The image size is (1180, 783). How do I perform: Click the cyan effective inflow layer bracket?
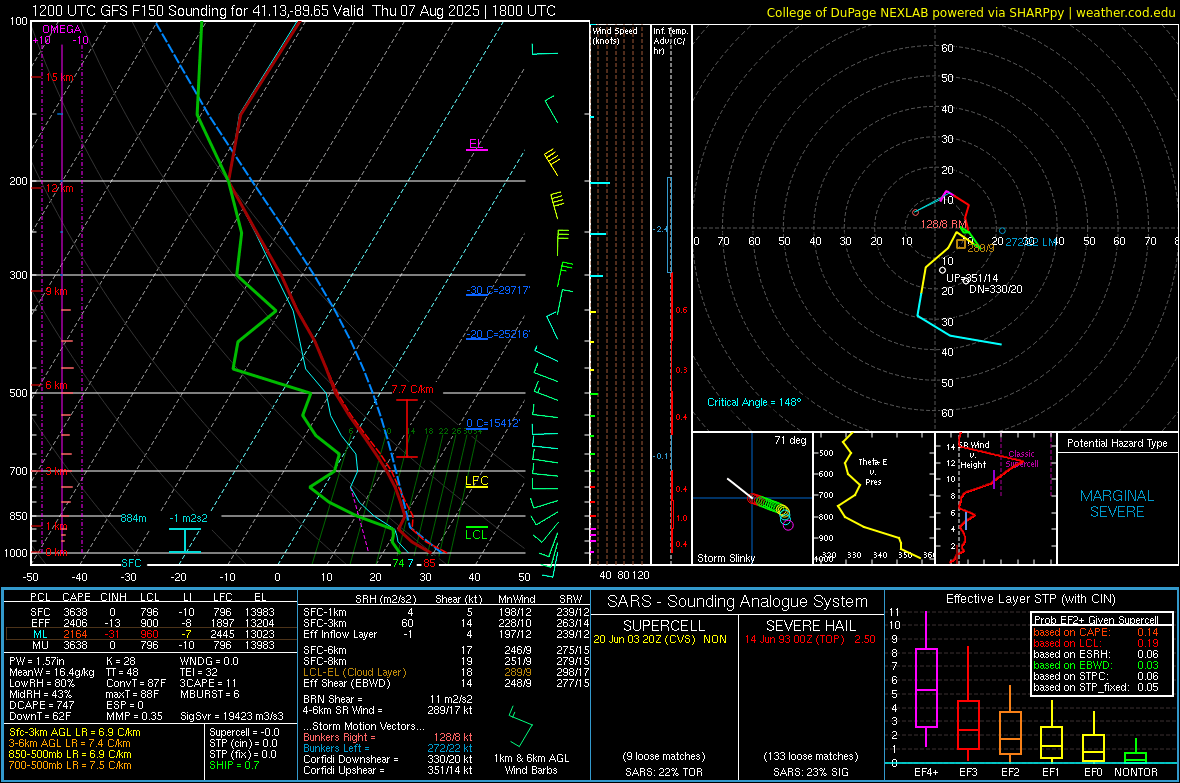coord(184,541)
